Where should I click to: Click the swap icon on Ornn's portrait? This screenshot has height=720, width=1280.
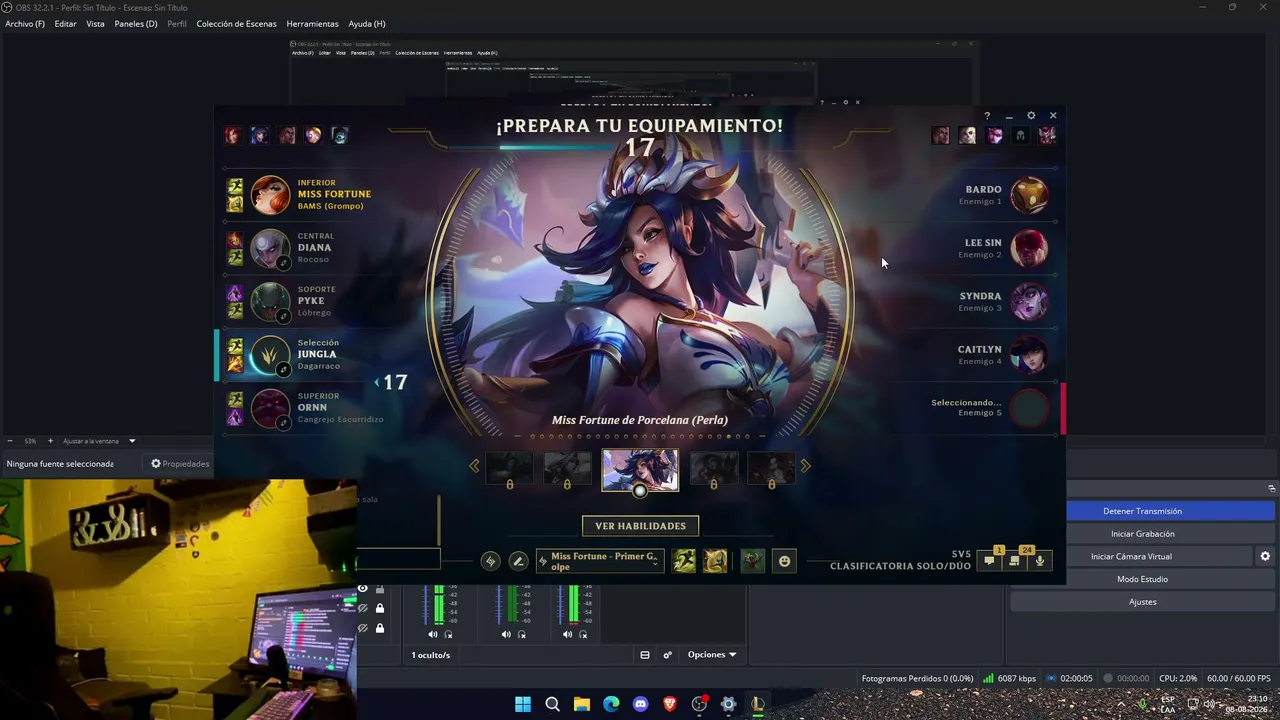click(284, 423)
